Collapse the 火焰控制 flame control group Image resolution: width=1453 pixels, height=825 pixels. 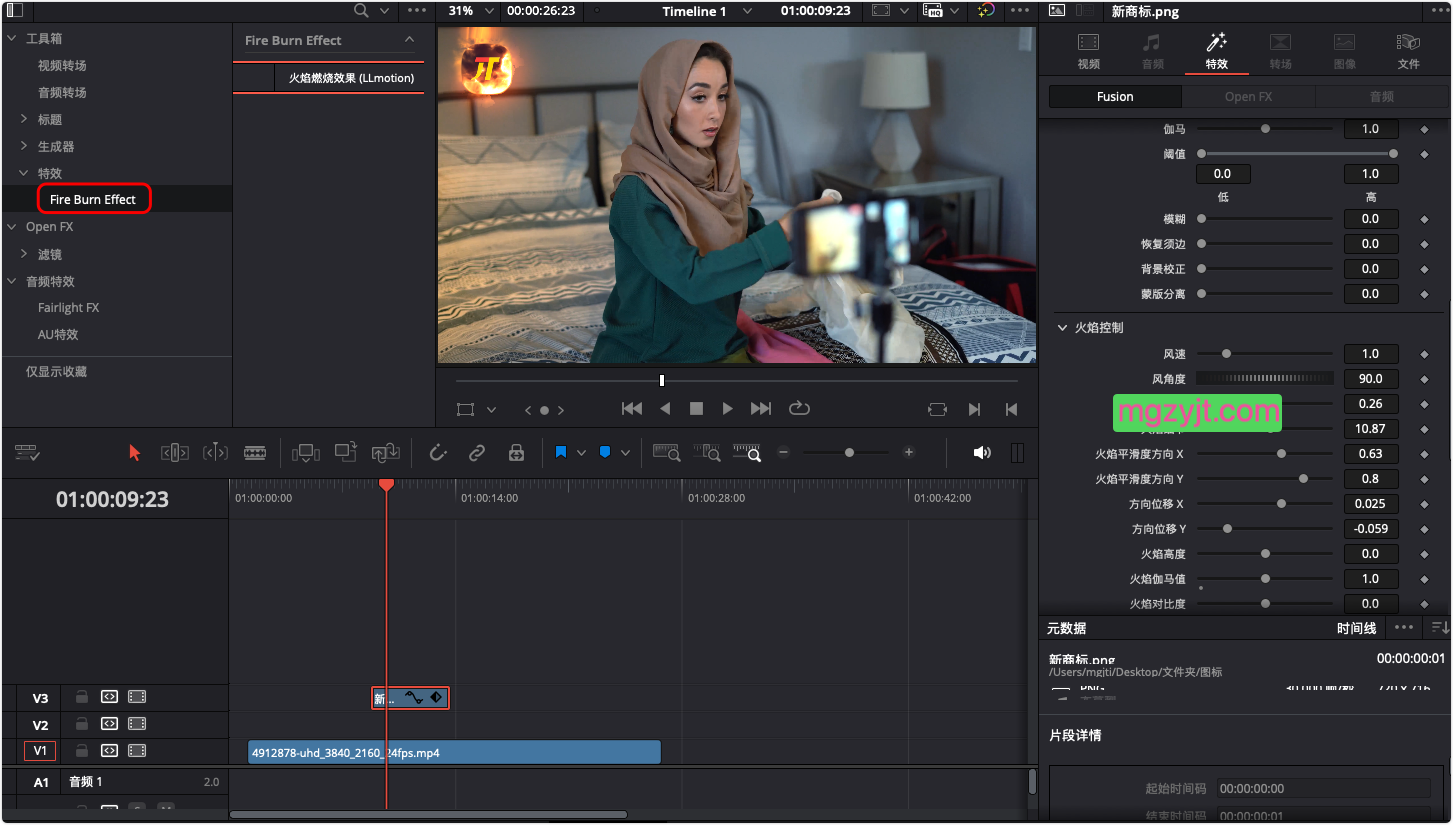pos(1062,328)
